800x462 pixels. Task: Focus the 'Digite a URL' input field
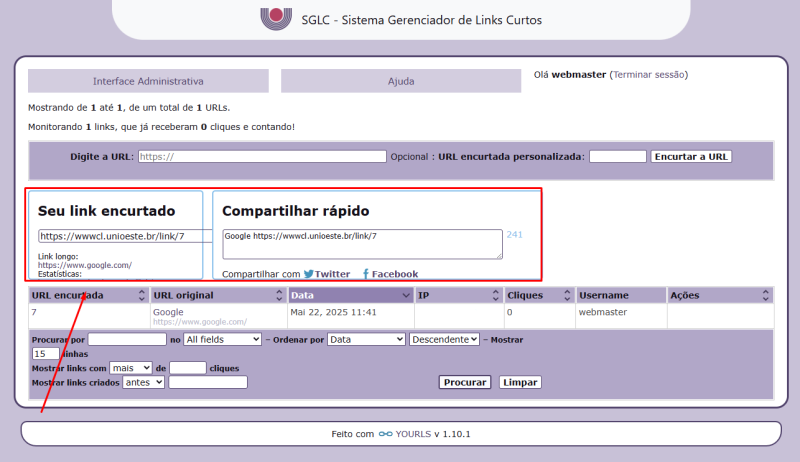(x=261, y=157)
